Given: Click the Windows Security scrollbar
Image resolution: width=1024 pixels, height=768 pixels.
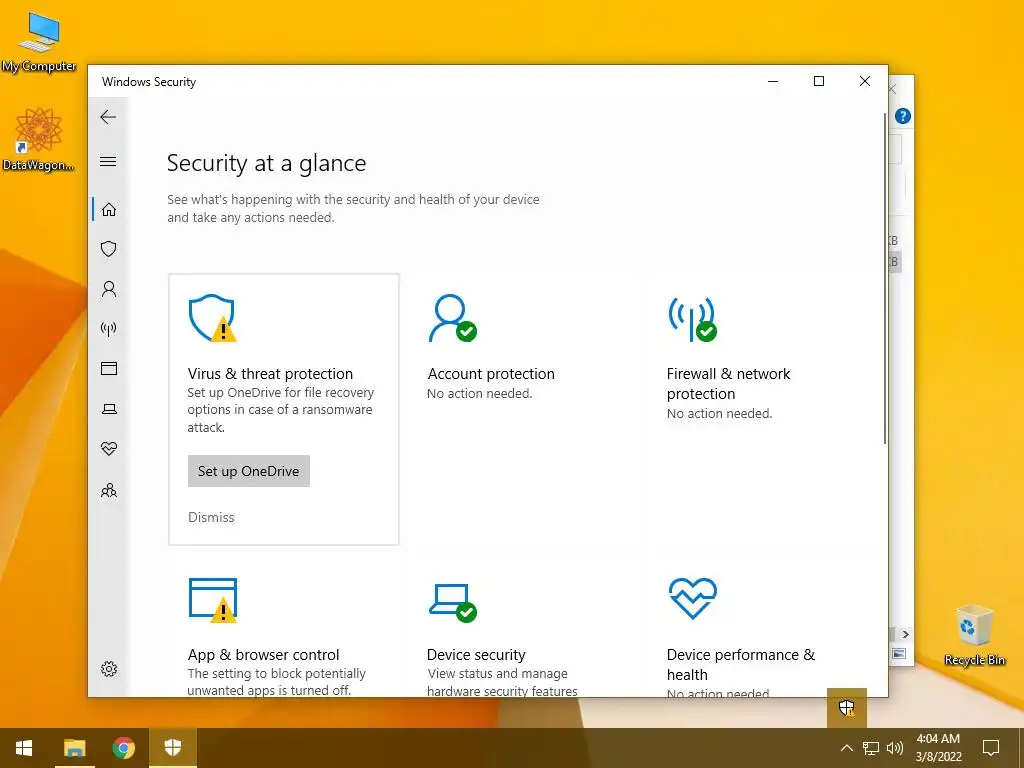Looking at the screenshot, I should pos(885,279).
